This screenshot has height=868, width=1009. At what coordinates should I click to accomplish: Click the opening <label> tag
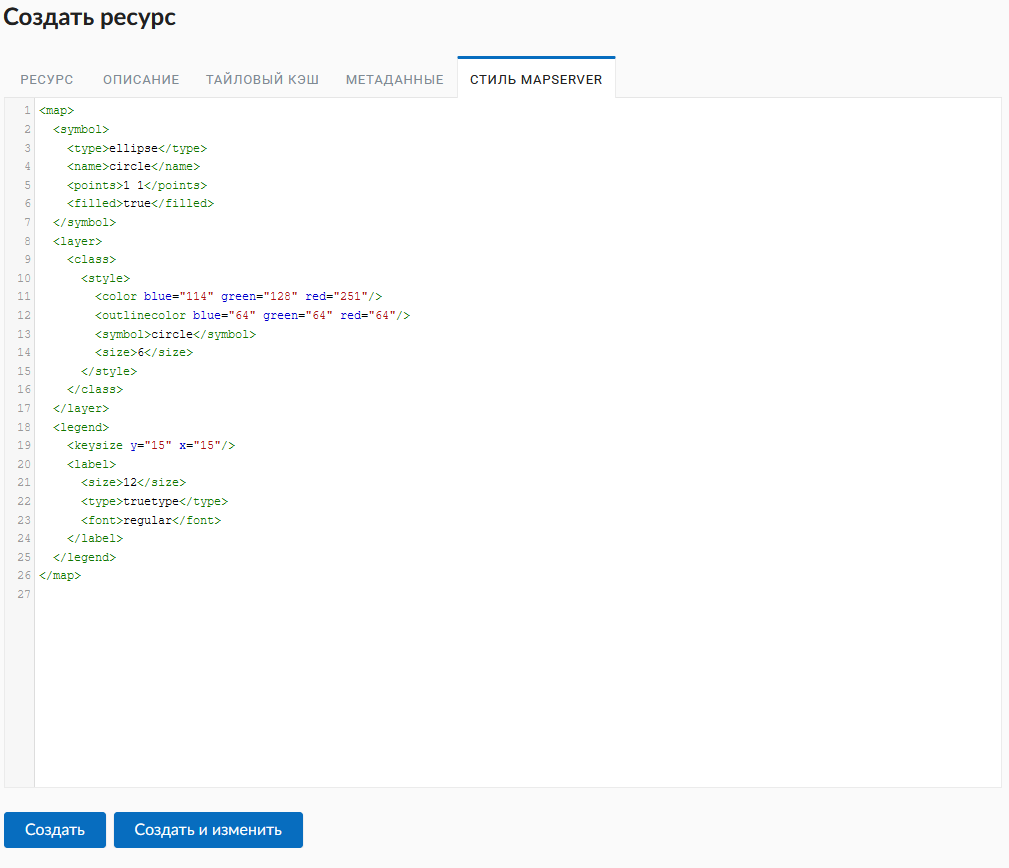(91, 464)
